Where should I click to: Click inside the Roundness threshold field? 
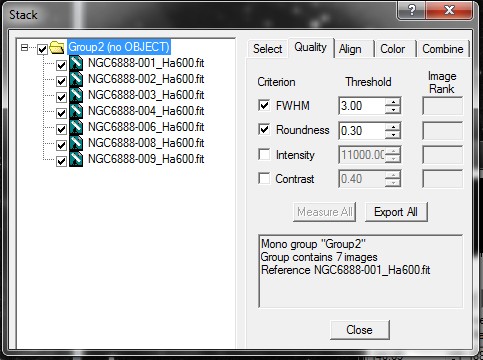point(362,130)
